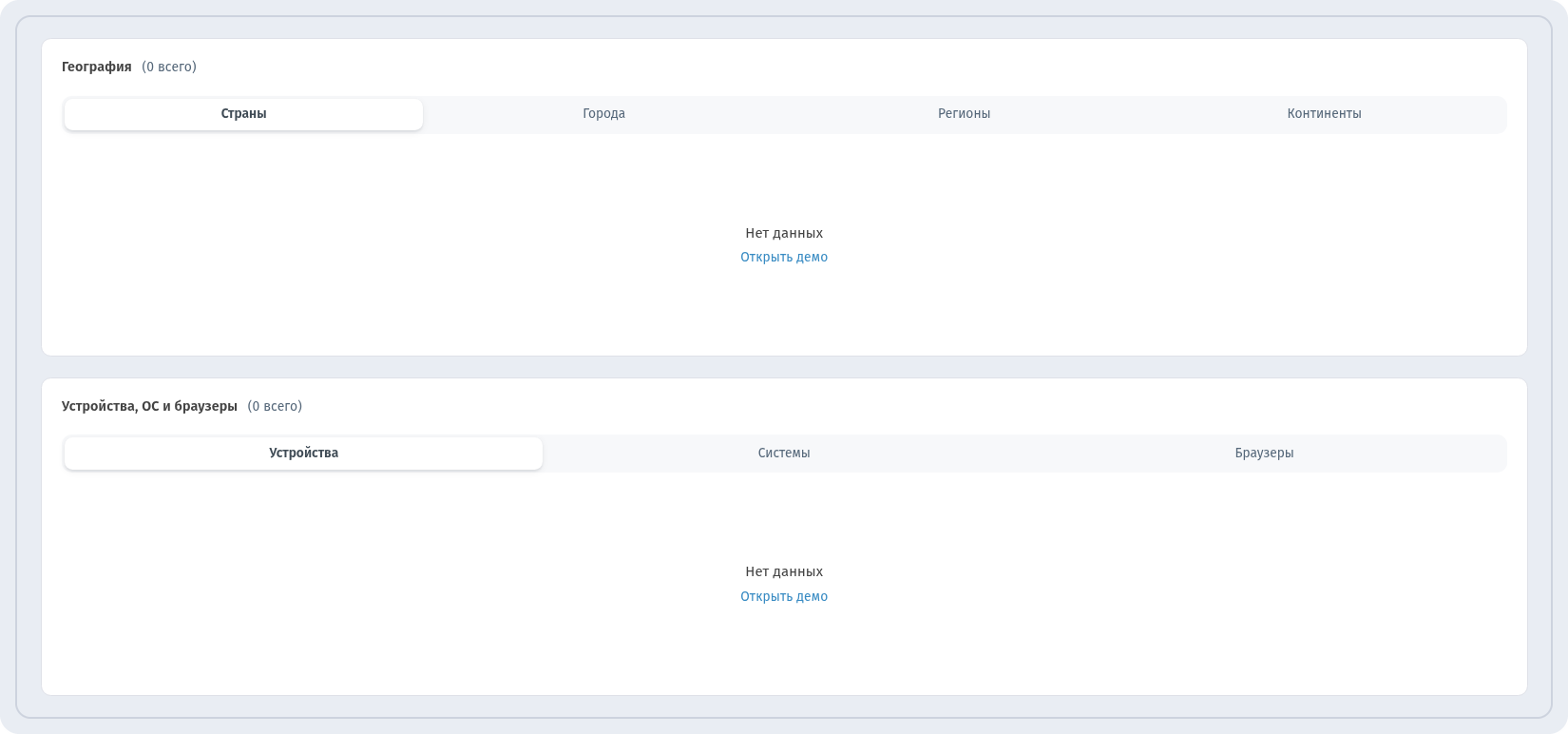
Task: Click the География section heading
Action: click(x=97, y=67)
